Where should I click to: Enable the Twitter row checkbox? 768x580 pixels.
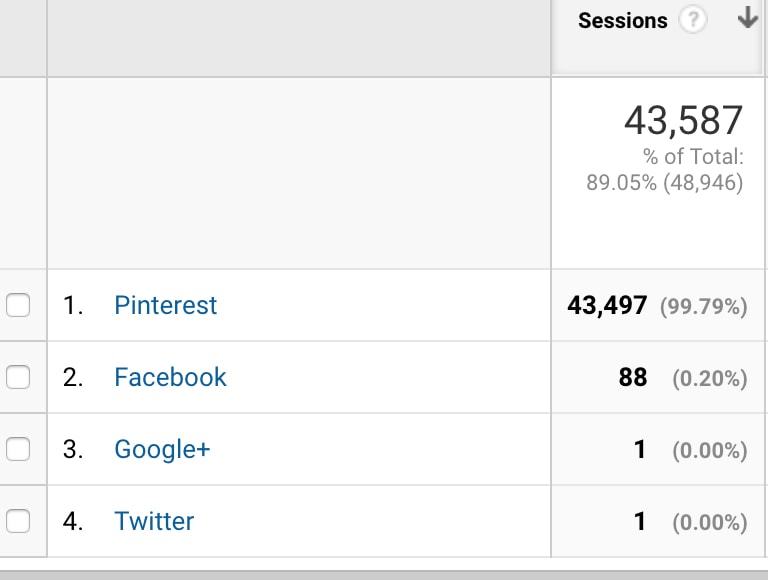click(18, 521)
